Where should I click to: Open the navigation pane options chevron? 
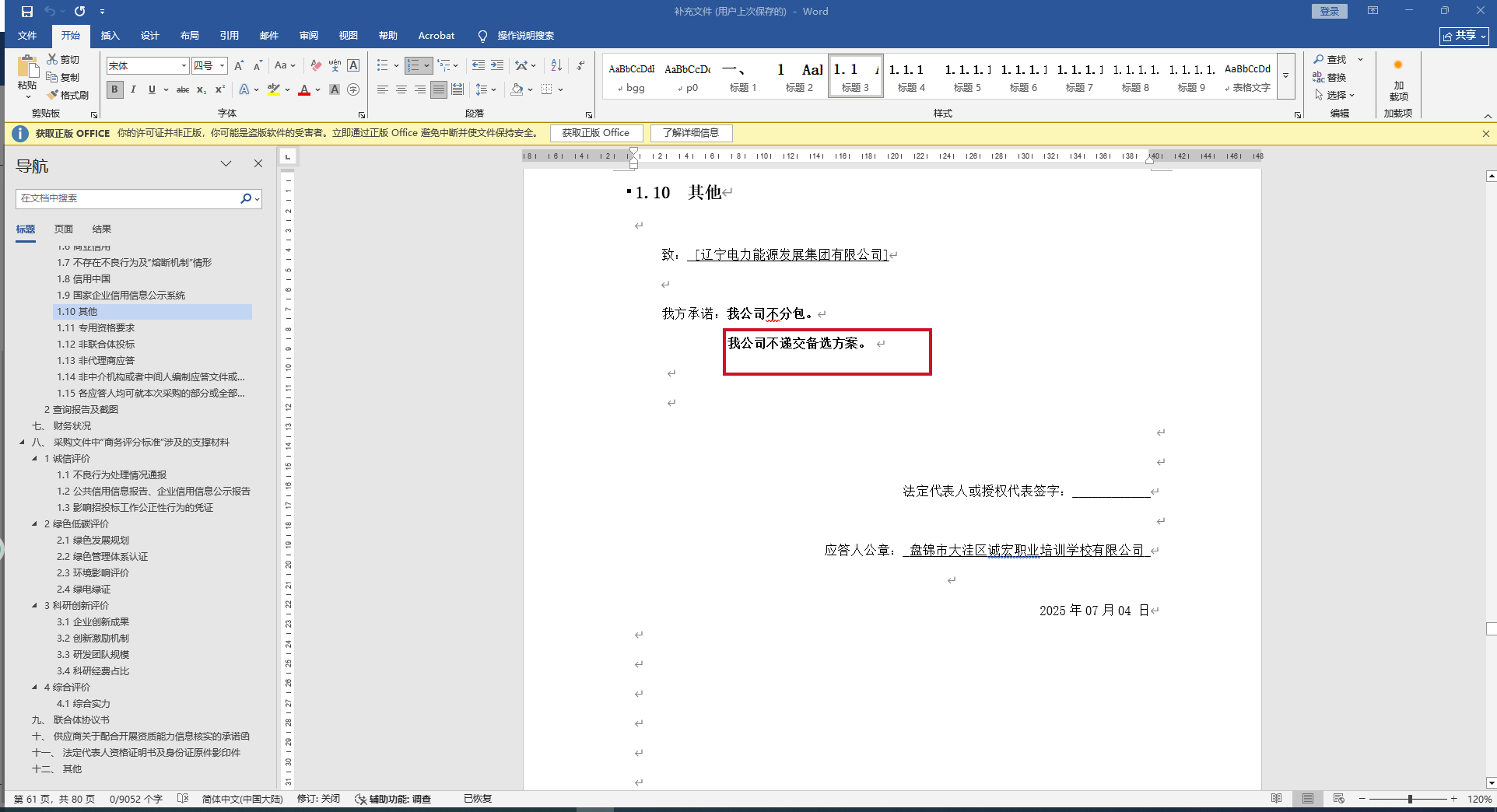[226, 164]
